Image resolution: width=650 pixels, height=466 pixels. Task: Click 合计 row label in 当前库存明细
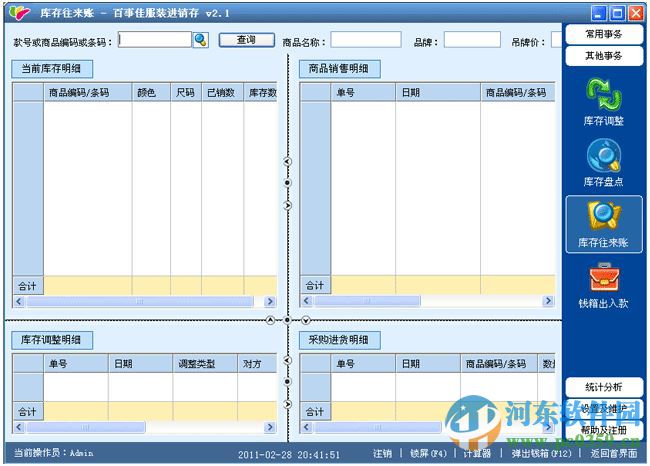pyautogui.click(x=28, y=286)
